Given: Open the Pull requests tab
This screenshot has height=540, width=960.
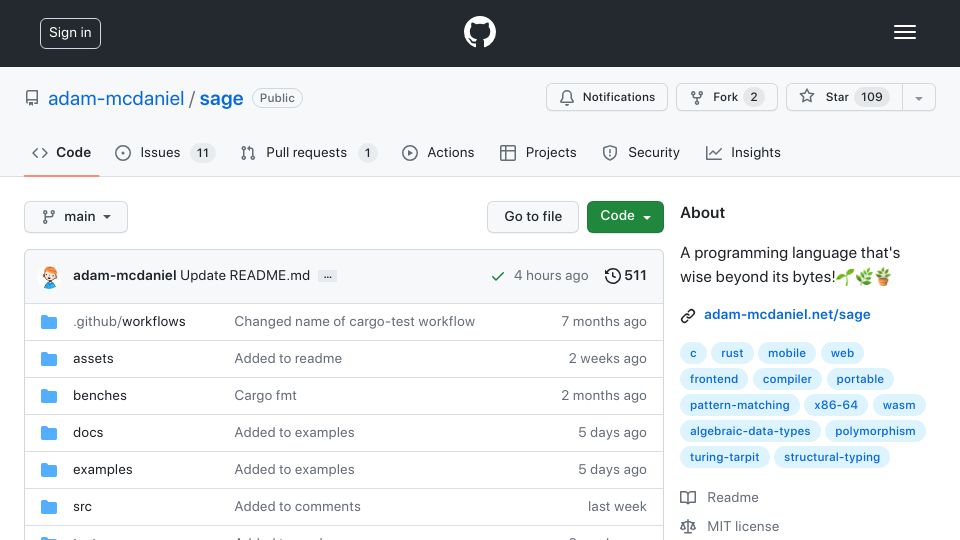Looking at the screenshot, I should 309,152.
